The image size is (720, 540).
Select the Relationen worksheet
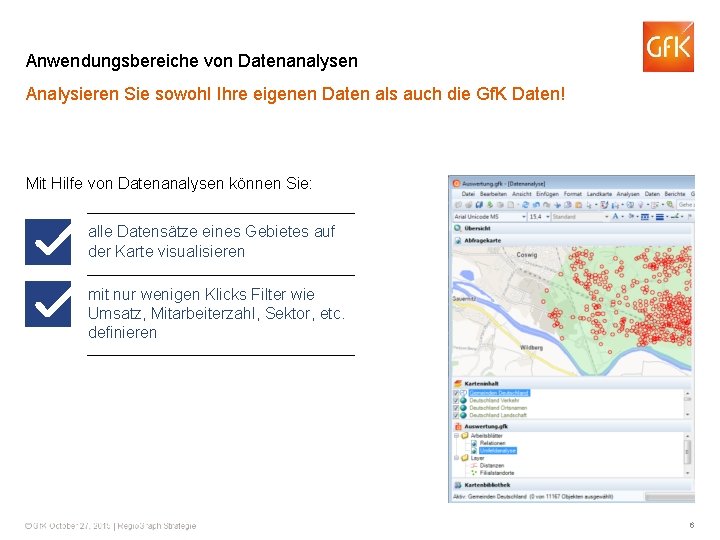[492, 443]
